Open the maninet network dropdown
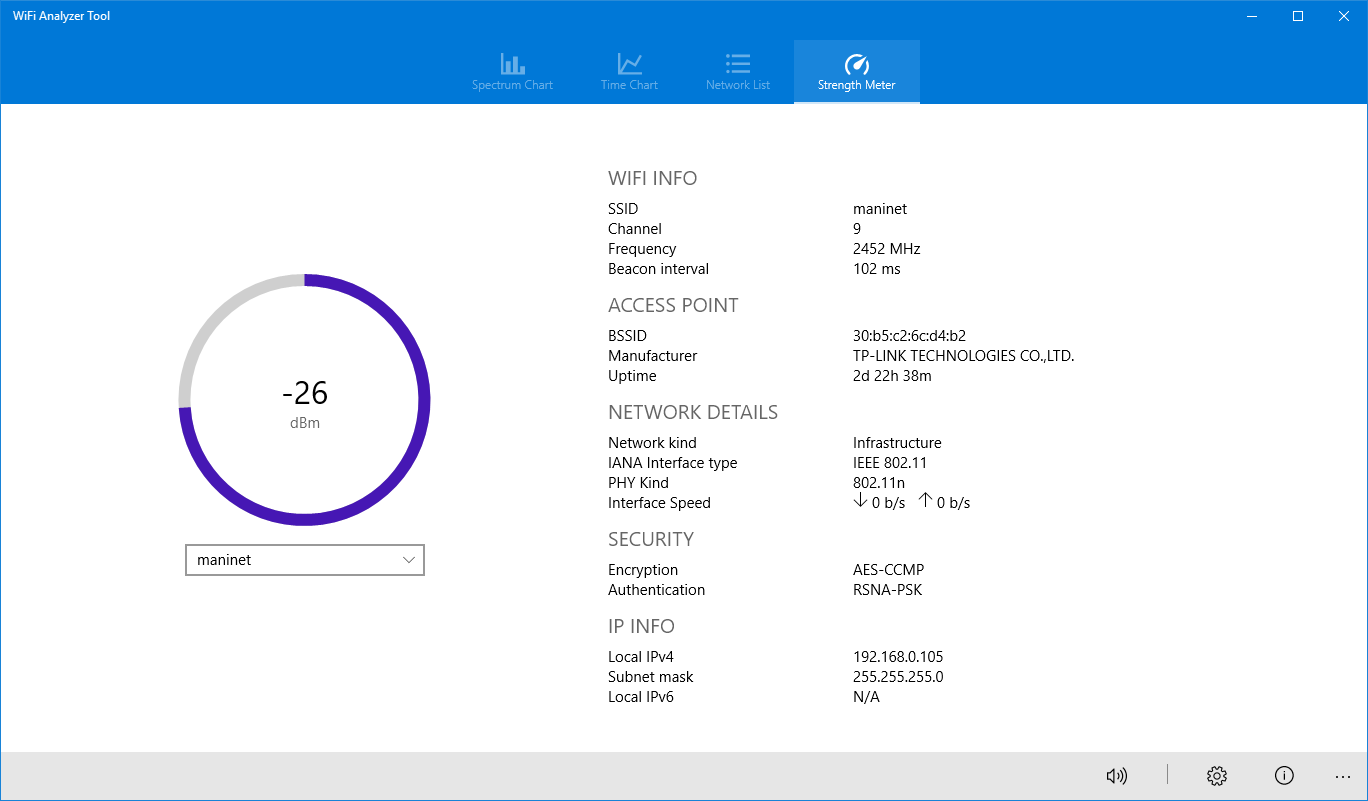The width and height of the screenshot is (1368, 801). click(304, 559)
